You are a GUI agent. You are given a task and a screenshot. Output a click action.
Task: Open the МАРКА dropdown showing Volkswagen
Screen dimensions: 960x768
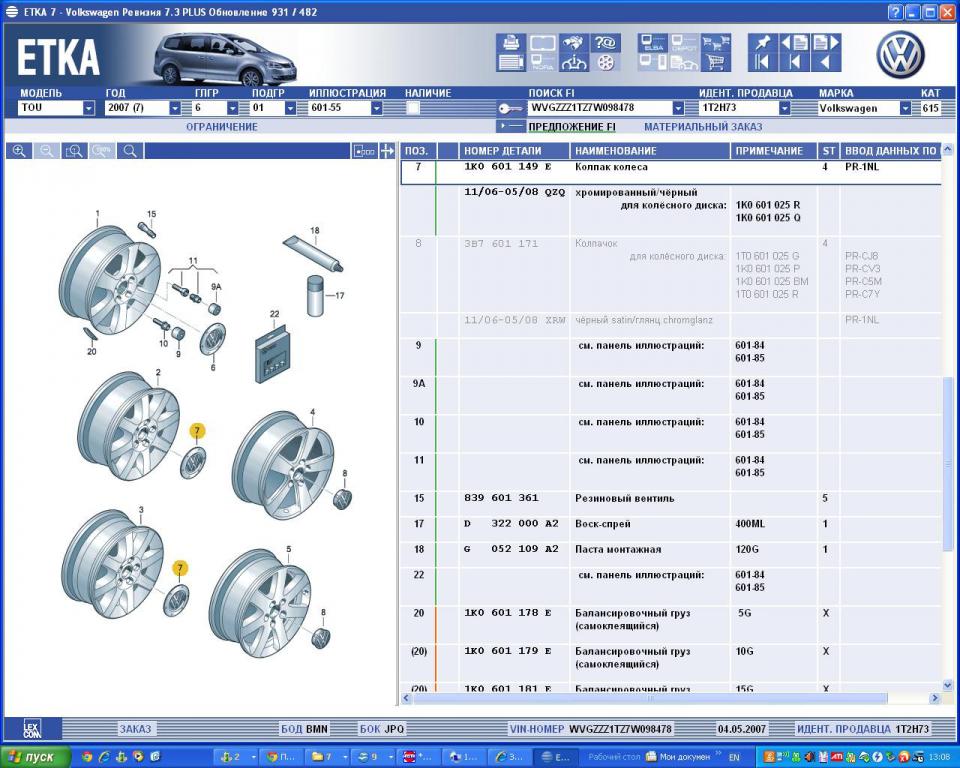click(x=905, y=108)
